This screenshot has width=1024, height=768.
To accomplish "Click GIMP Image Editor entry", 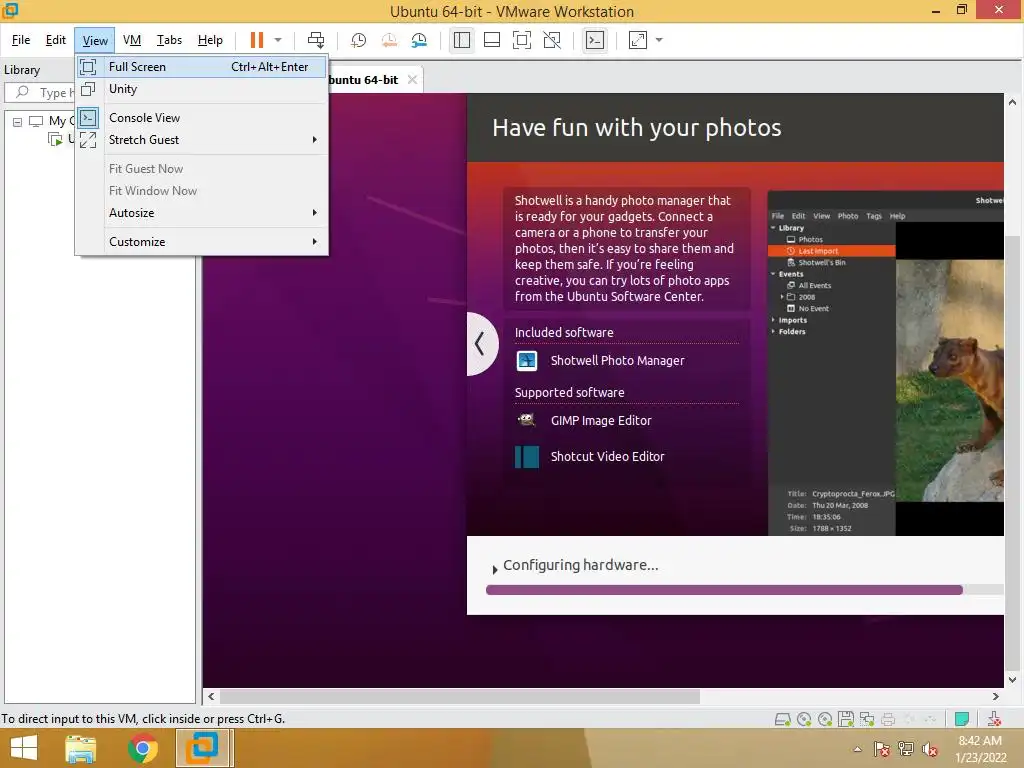I will [601, 421].
